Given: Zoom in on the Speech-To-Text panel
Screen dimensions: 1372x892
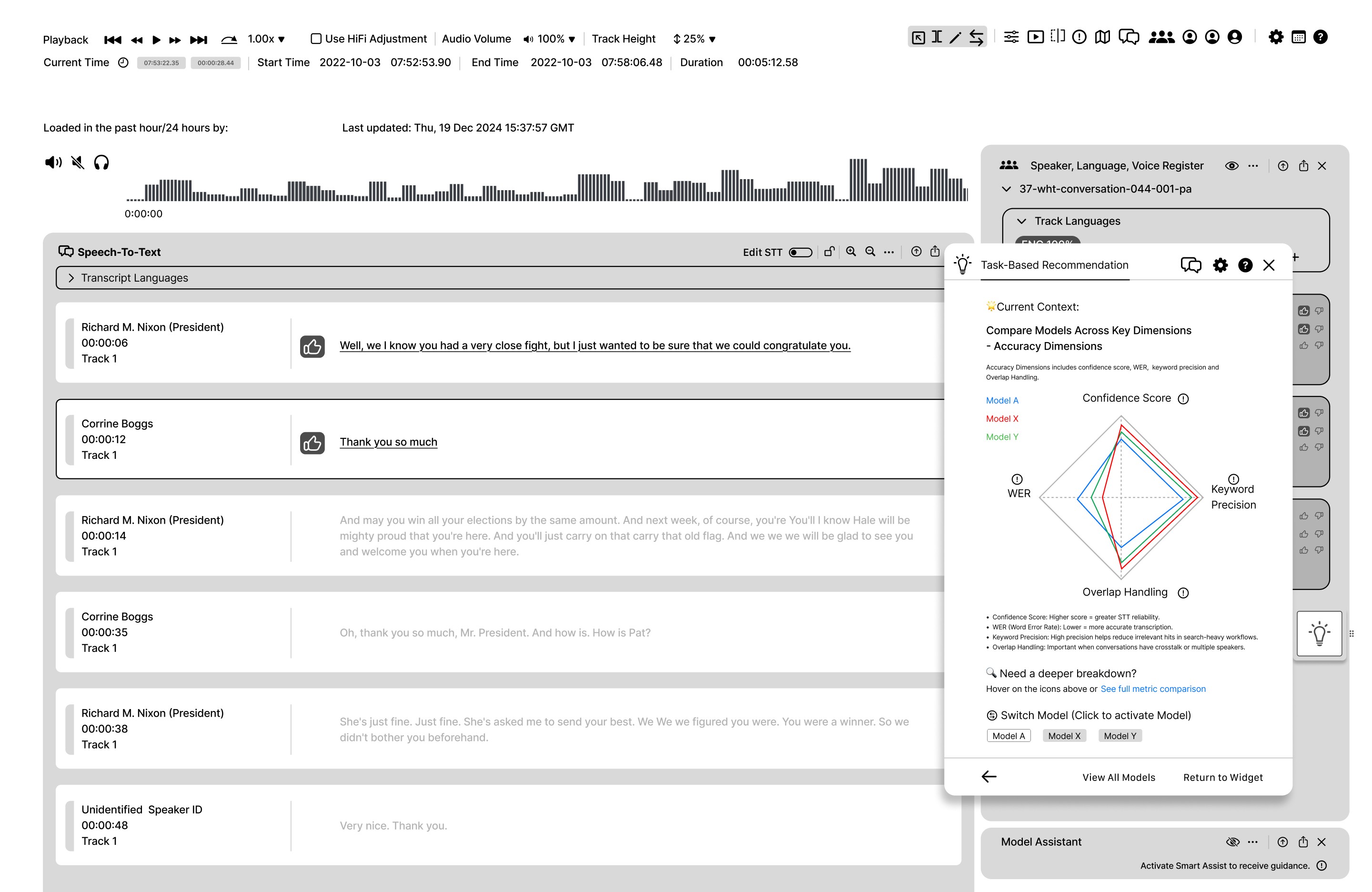Looking at the screenshot, I should [x=851, y=252].
